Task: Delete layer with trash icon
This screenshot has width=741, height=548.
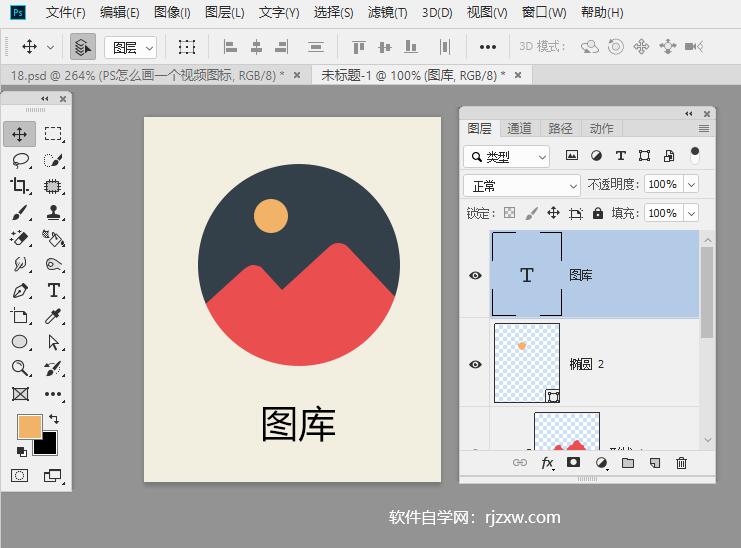Action: pyautogui.click(x=681, y=462)
